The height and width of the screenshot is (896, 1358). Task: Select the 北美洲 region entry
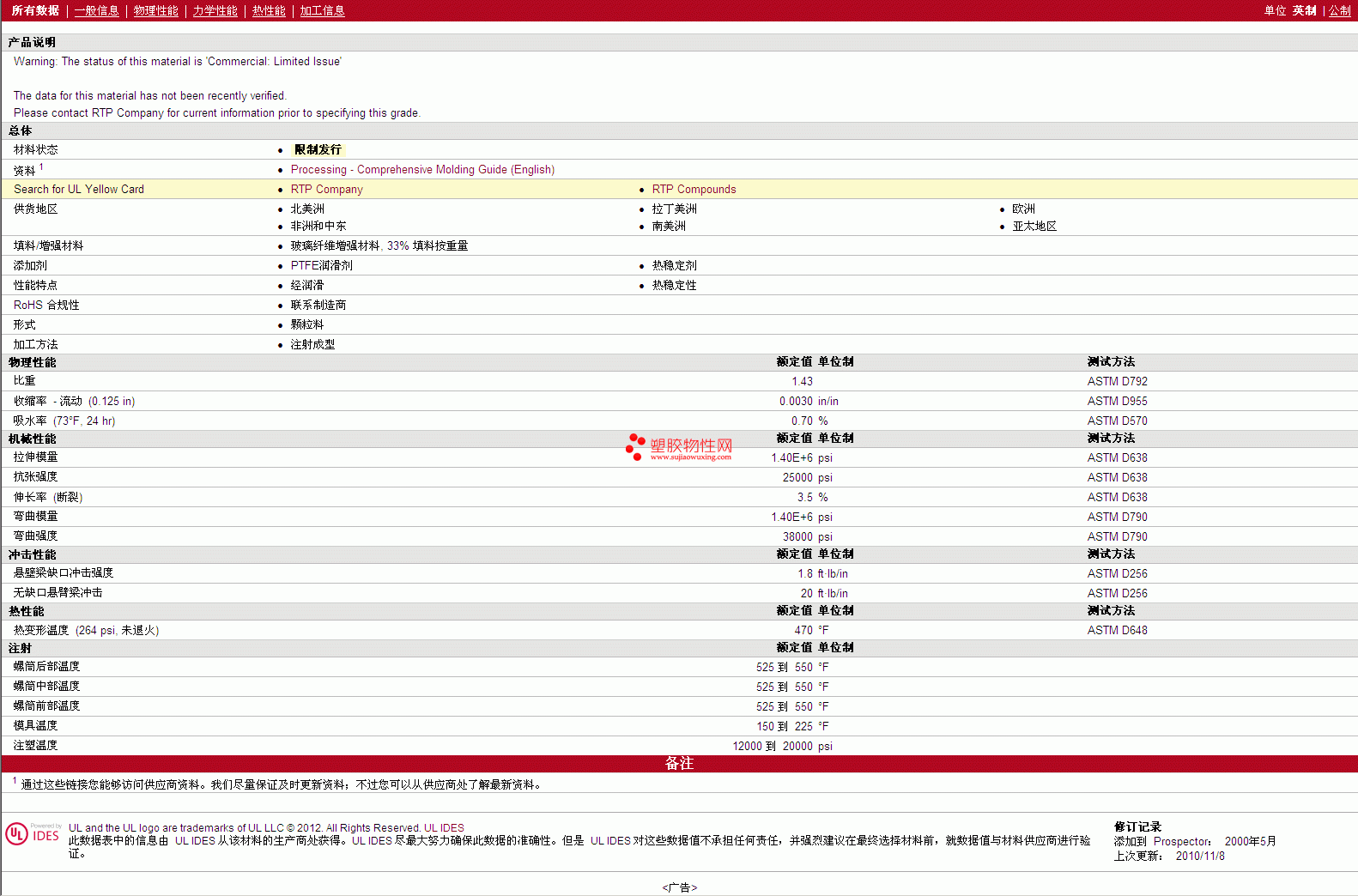point(307,209)
